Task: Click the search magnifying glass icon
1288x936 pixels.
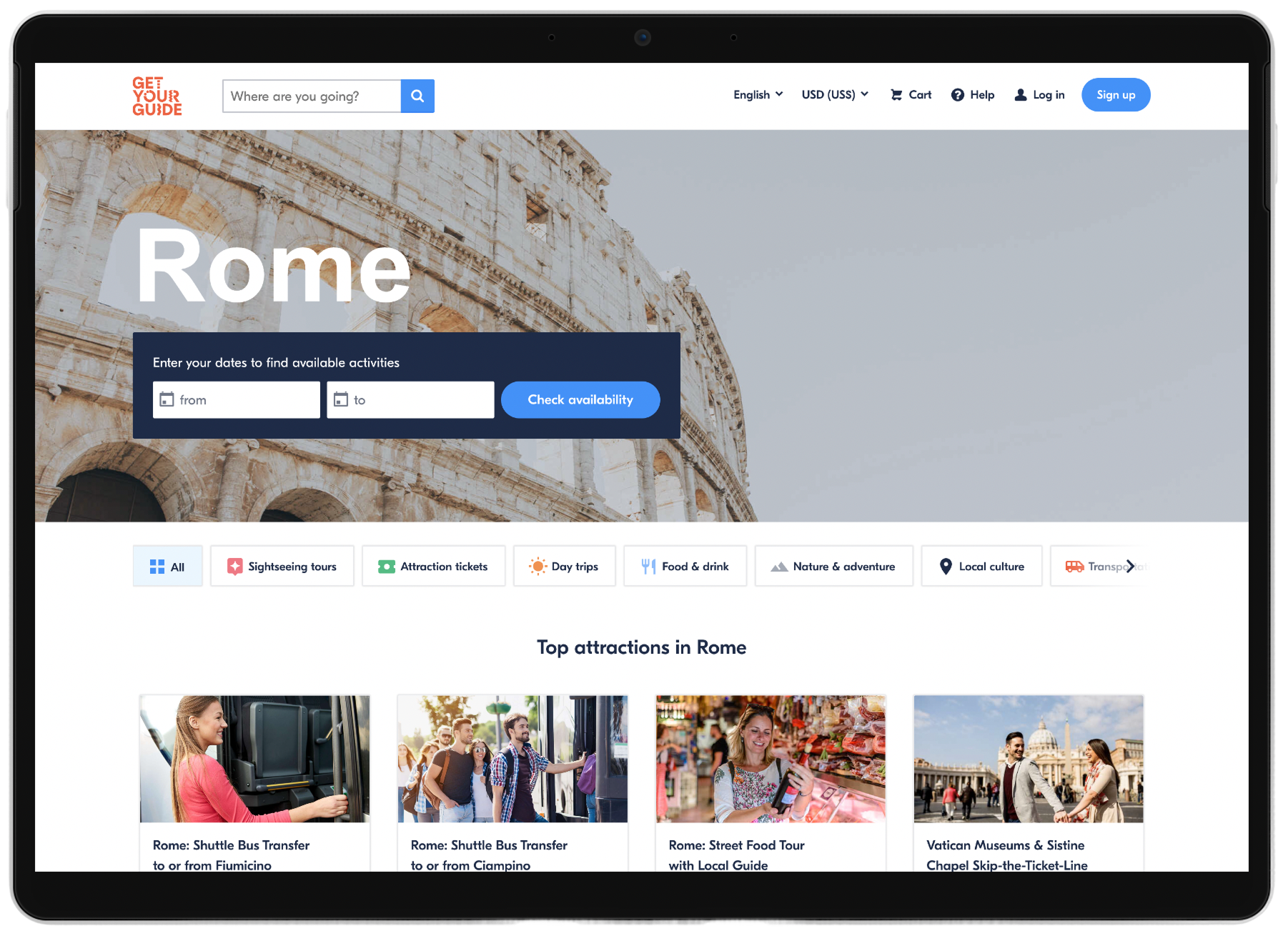Action: [417, 96]
